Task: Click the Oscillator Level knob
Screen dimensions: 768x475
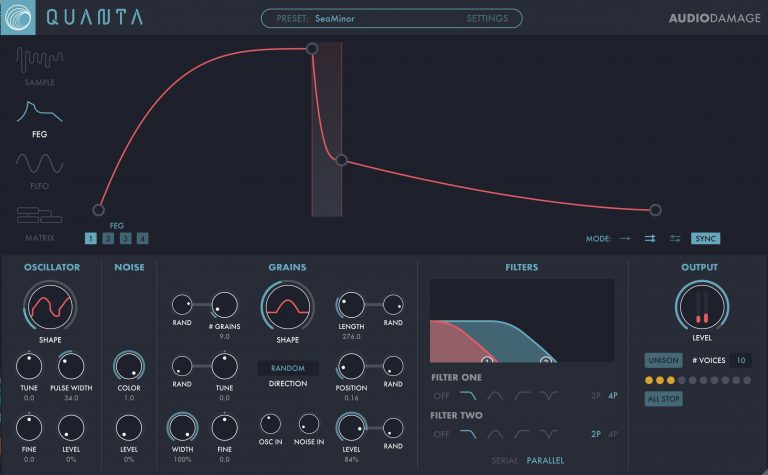Action: point(71,428)
